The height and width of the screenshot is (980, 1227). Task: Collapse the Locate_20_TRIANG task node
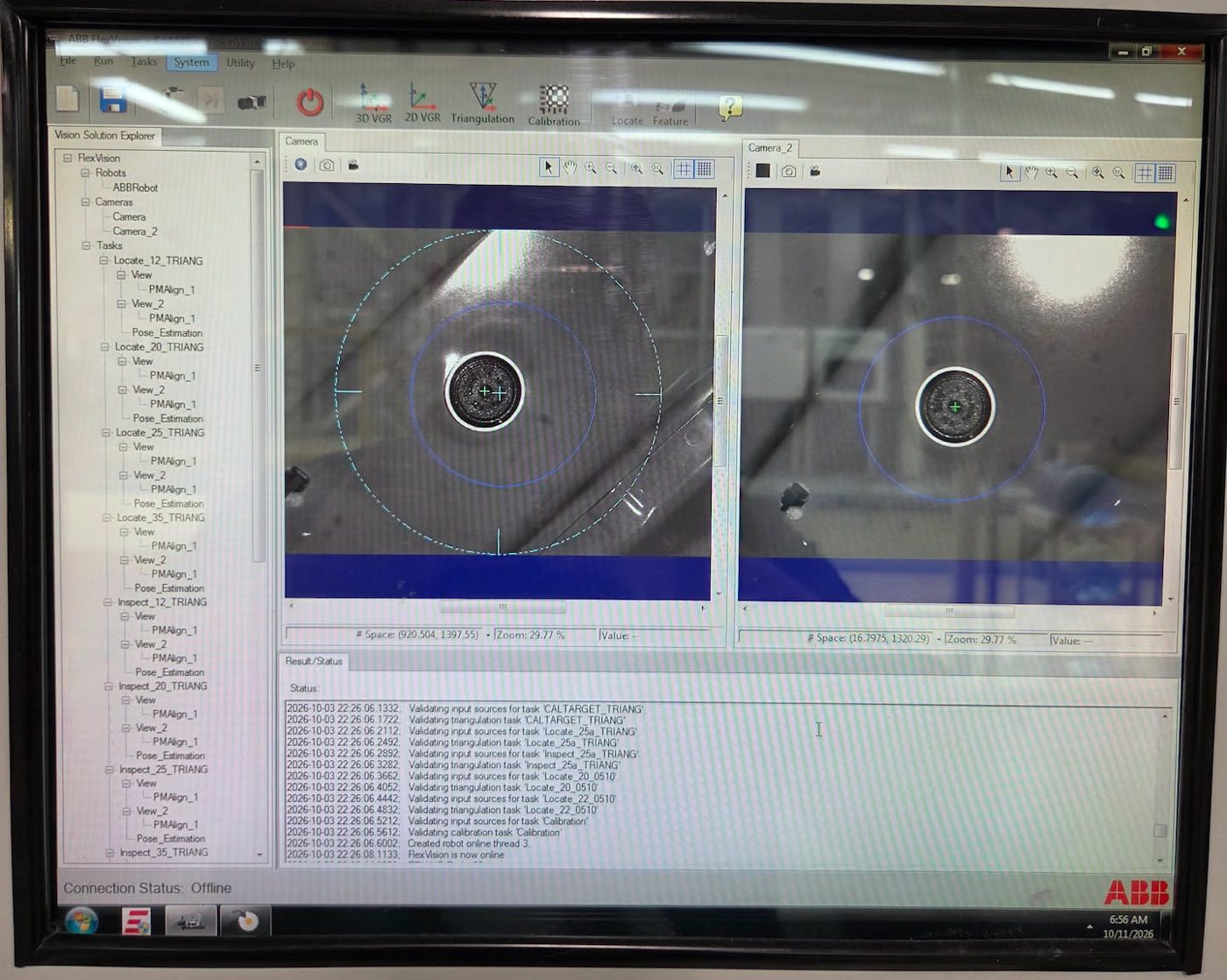click(104, 347)
